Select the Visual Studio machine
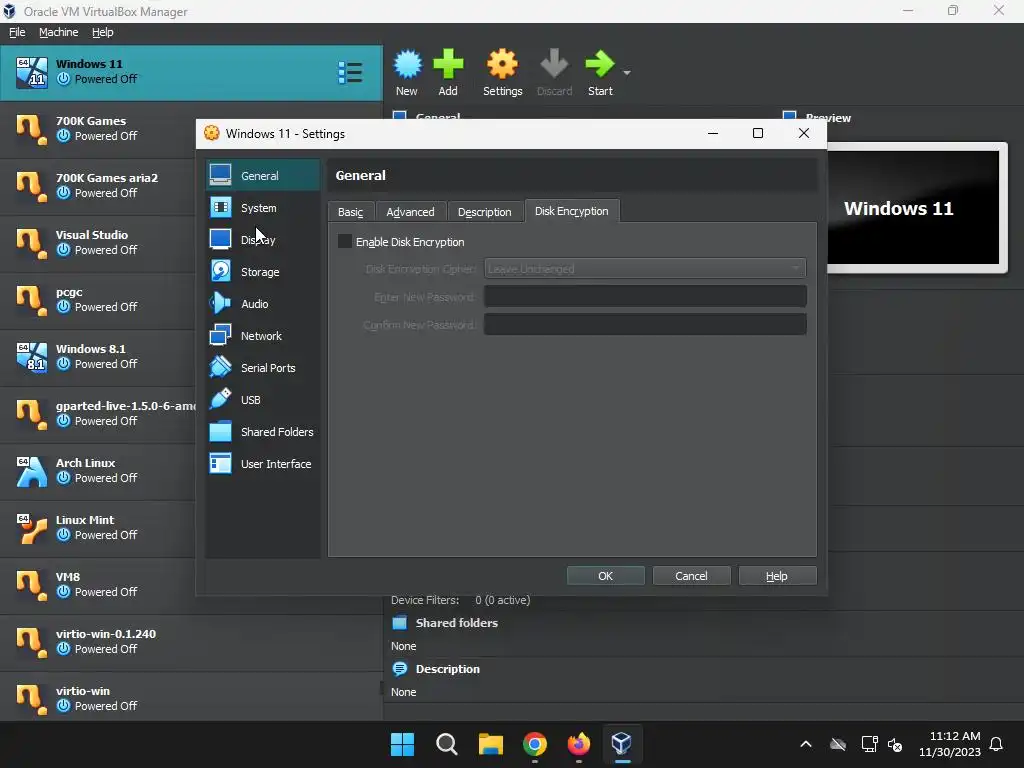This screenshot has width=1024, height=768. click(x=98, y=243)
